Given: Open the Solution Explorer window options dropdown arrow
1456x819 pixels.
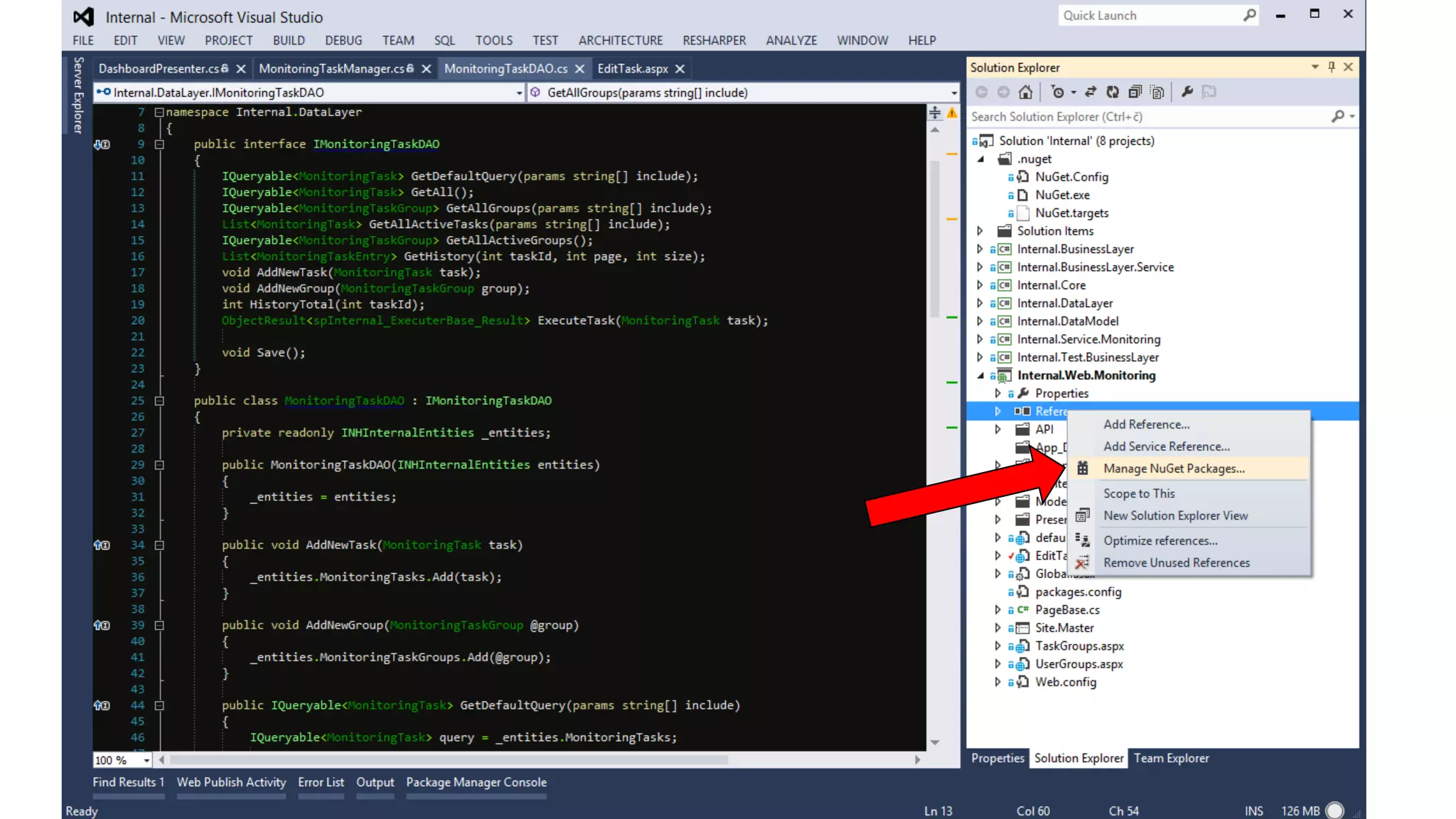Looking at the screenshot, I should (1315, 67).
